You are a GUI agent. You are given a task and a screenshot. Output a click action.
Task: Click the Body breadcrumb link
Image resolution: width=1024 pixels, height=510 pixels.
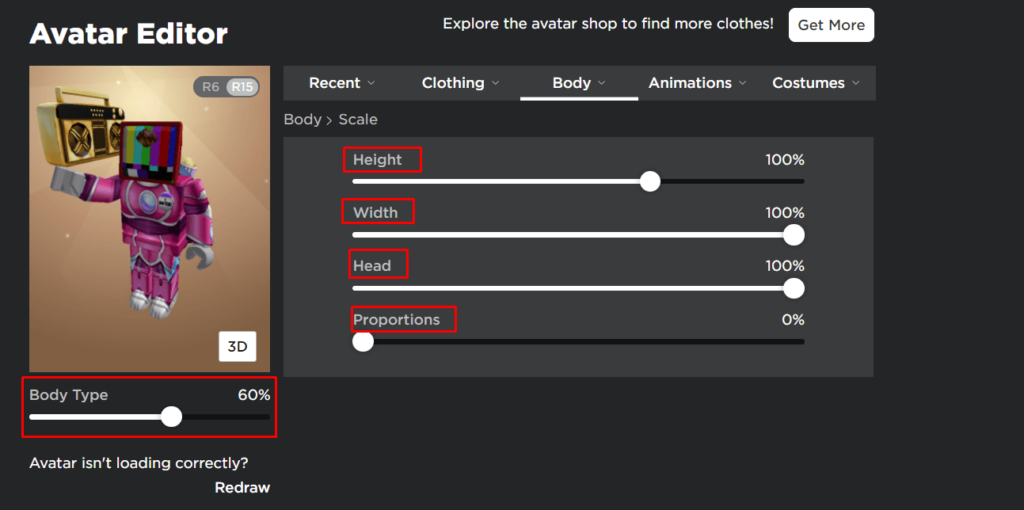click(x=302, y=120)
